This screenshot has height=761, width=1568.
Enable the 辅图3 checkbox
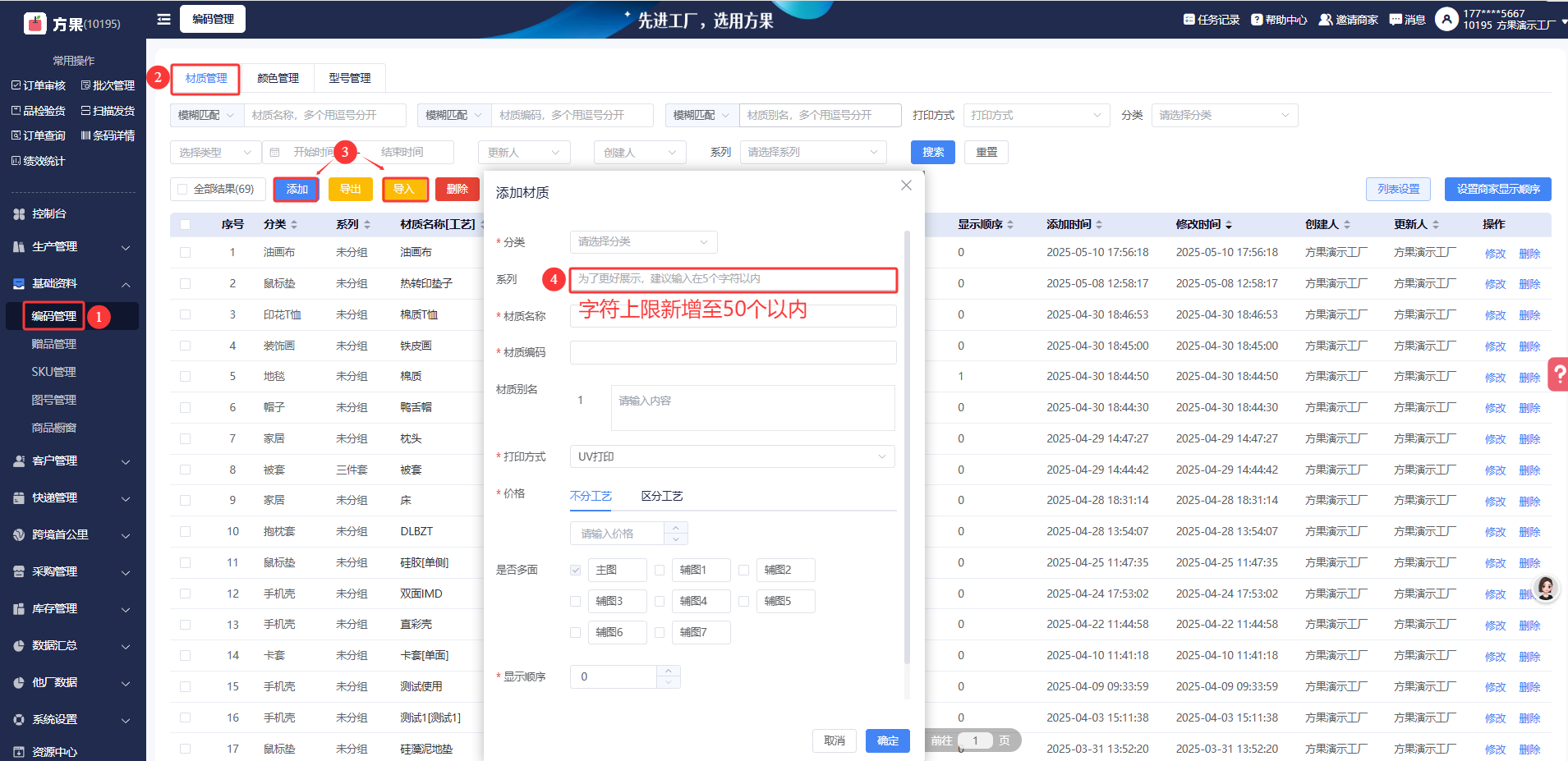click(576, 601)
